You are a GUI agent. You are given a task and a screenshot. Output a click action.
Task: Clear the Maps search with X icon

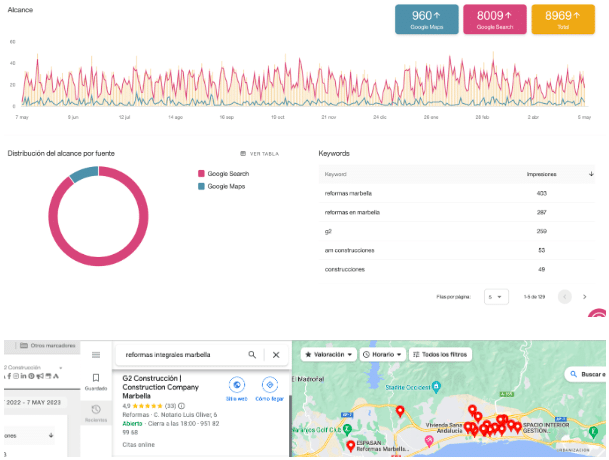tap(276, 354)
